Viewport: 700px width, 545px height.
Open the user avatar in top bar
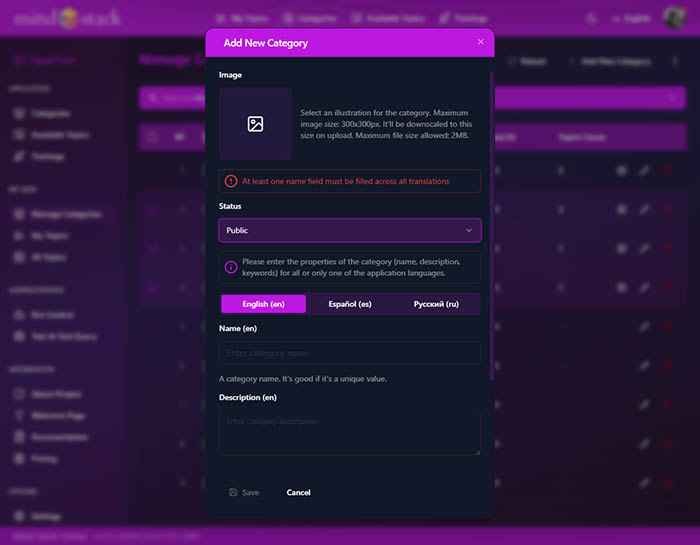point(673,18)
